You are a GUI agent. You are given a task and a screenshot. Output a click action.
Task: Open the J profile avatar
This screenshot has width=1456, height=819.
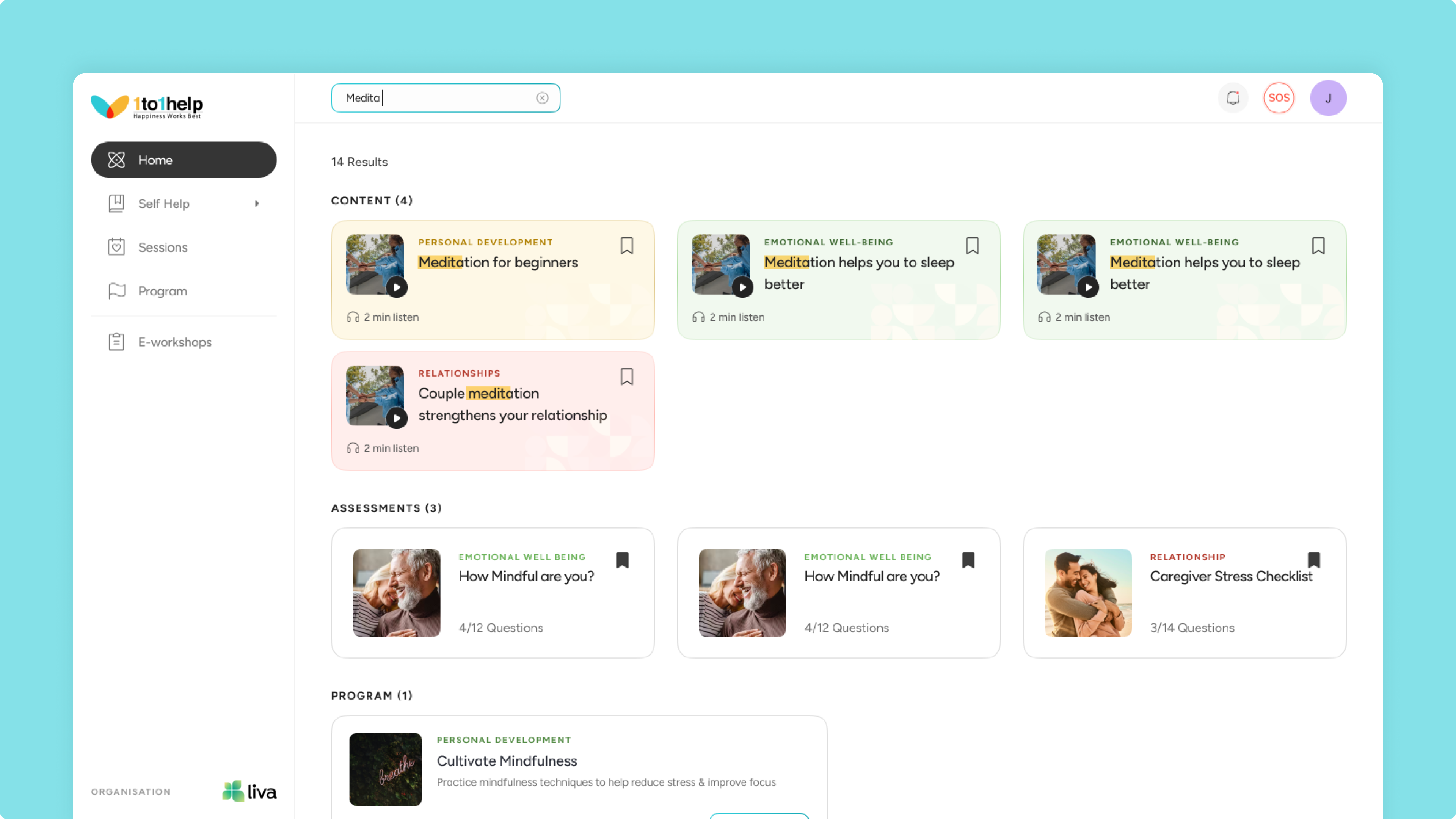1328,98
